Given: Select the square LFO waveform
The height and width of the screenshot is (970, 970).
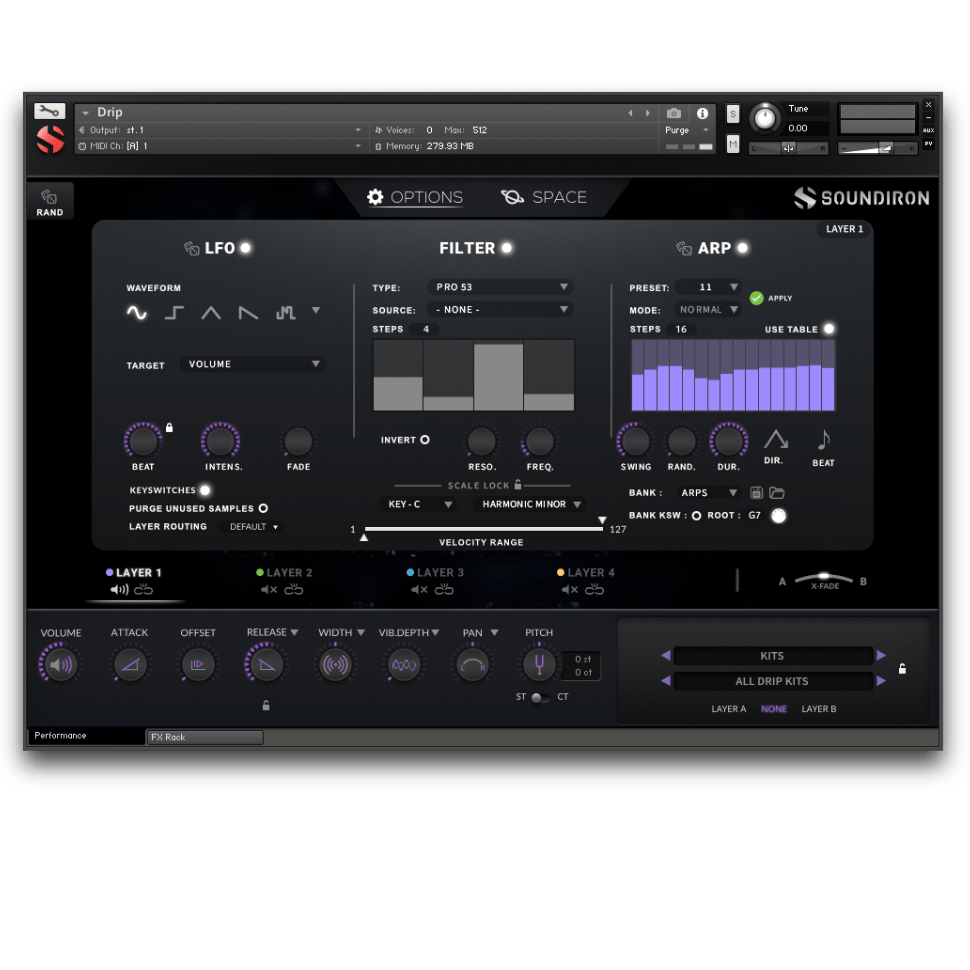Looking at the screenshot, I should [x=174, y=313].
